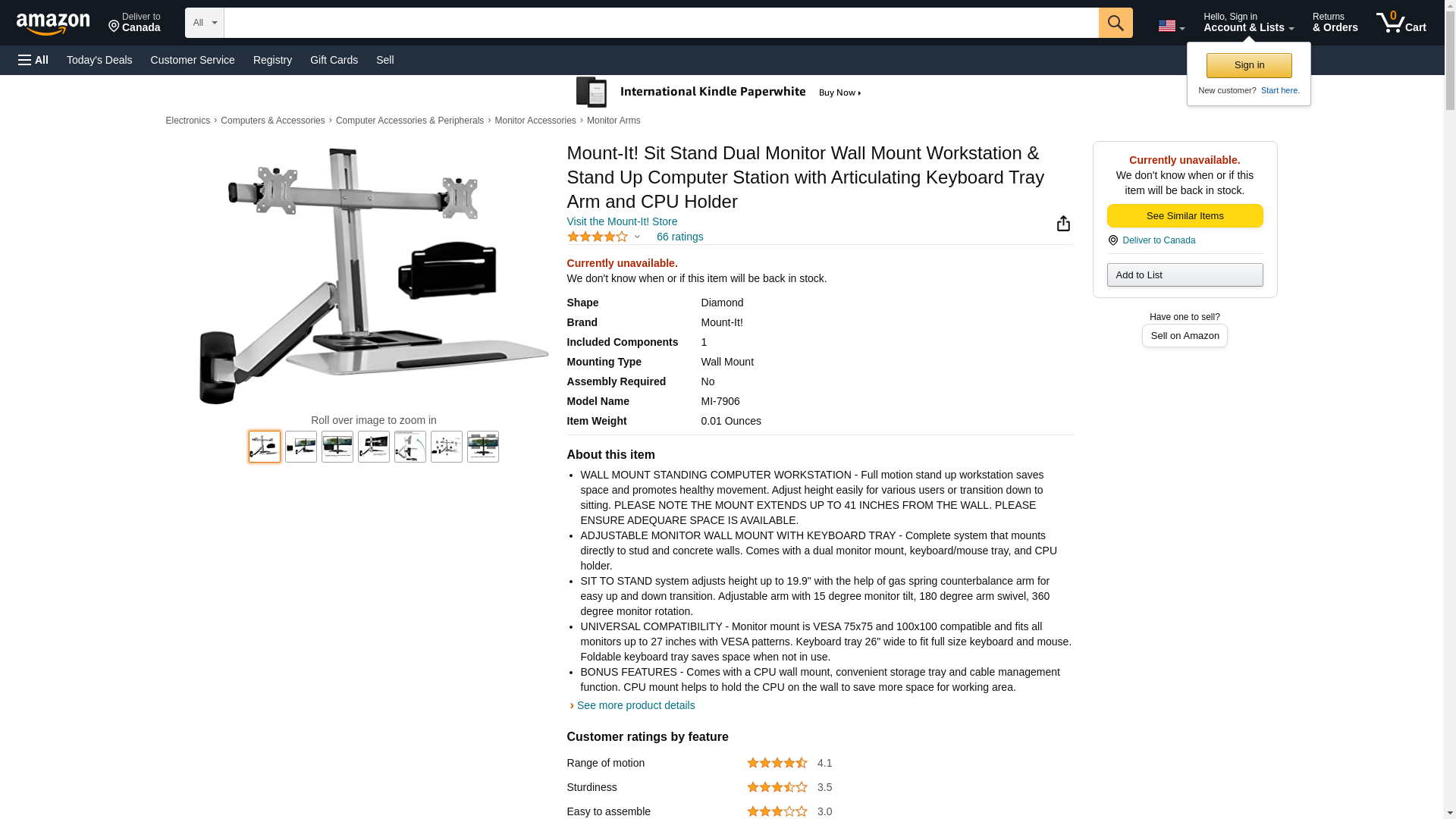Open the shopping cart icon
1456x819 pixels.
(x=1401, y=23)
